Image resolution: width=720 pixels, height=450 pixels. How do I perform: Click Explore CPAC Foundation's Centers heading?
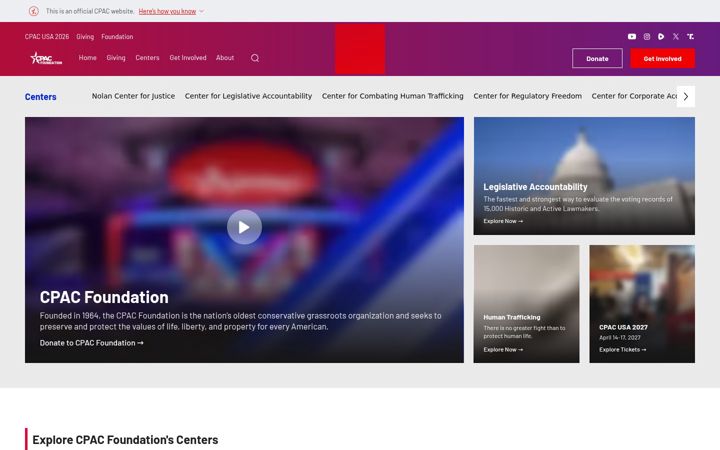pos(125,440)
